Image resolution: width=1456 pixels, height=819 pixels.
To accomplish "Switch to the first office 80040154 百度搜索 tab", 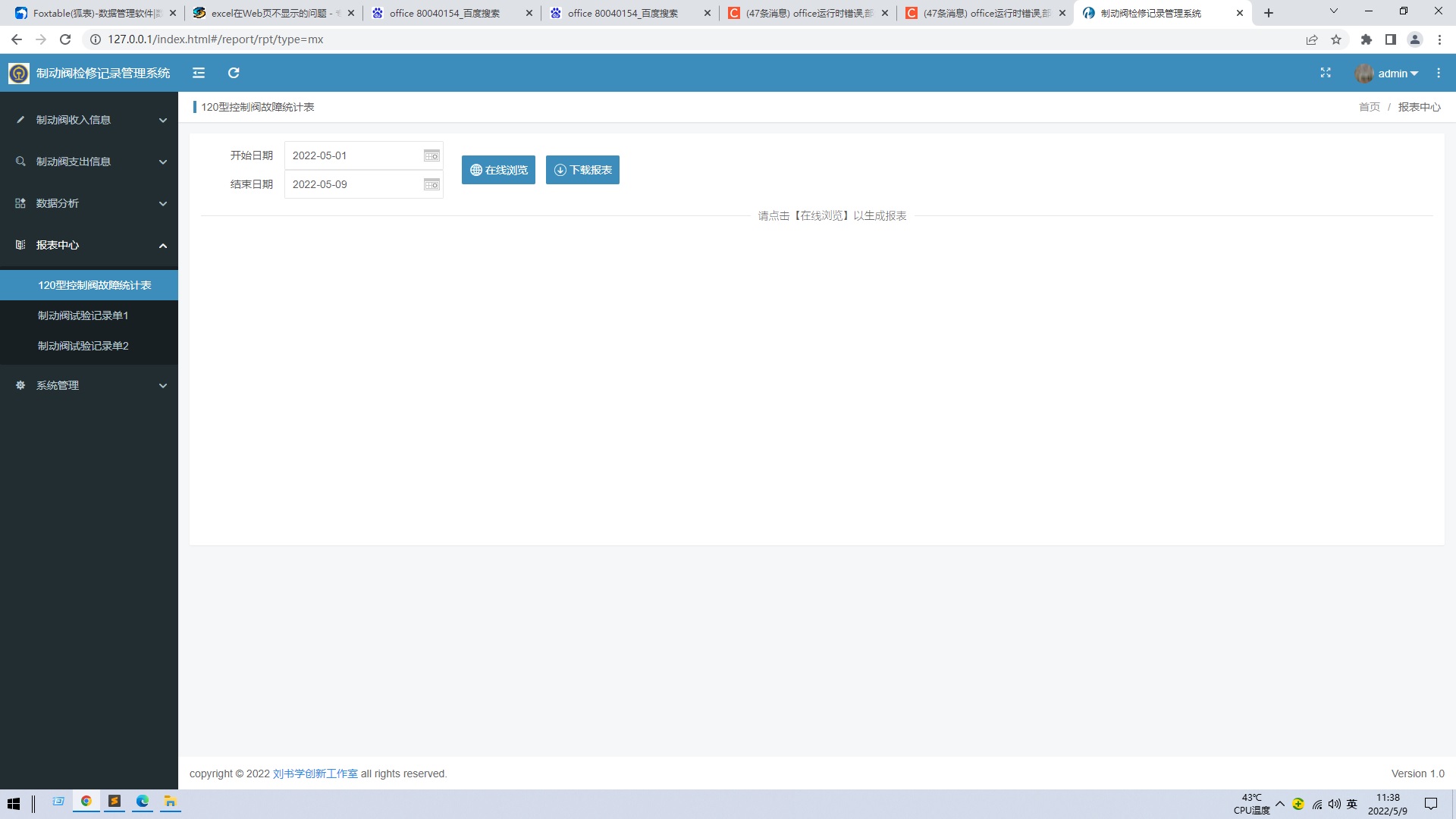I will tap(451, 13).
